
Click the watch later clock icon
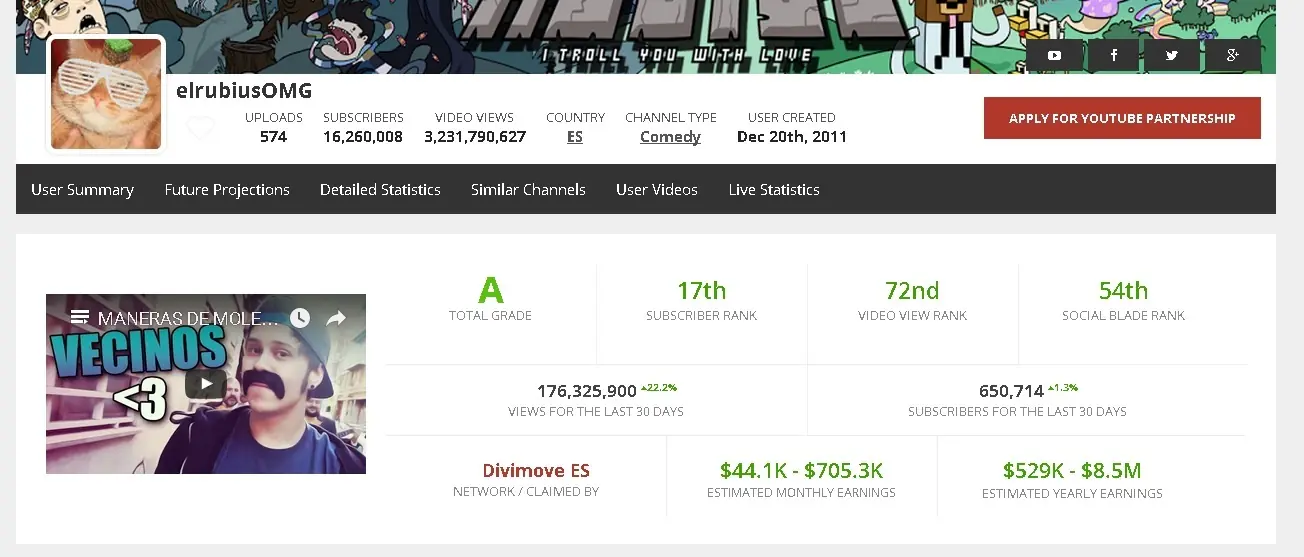(300, 318)
